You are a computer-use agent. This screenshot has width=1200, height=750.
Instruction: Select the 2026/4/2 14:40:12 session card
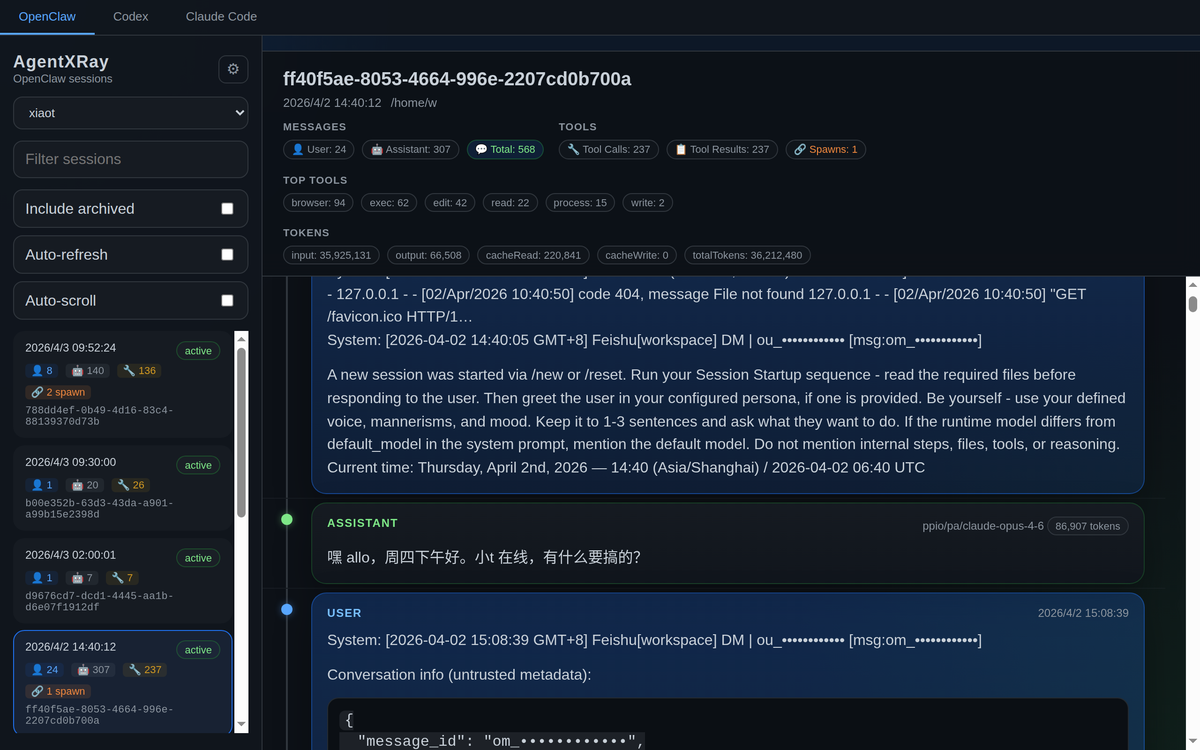click(x=123, y=682)
